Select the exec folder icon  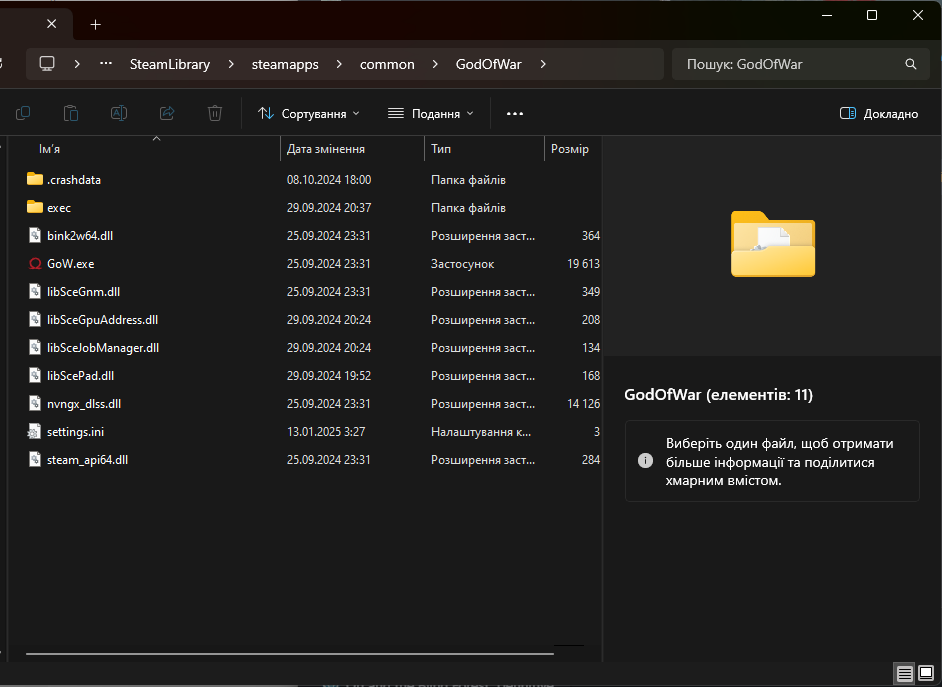pos(35,207)
